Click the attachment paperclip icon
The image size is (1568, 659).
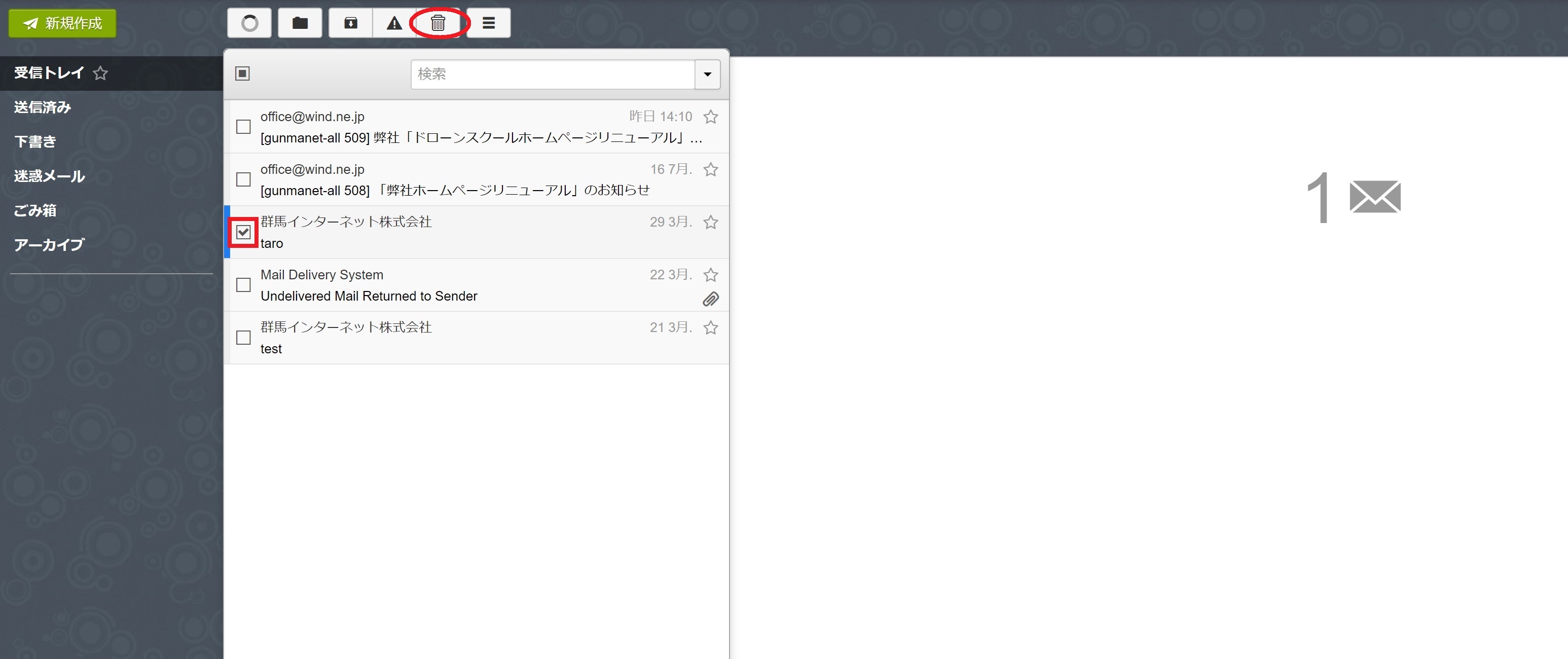(x=710, y=299)
